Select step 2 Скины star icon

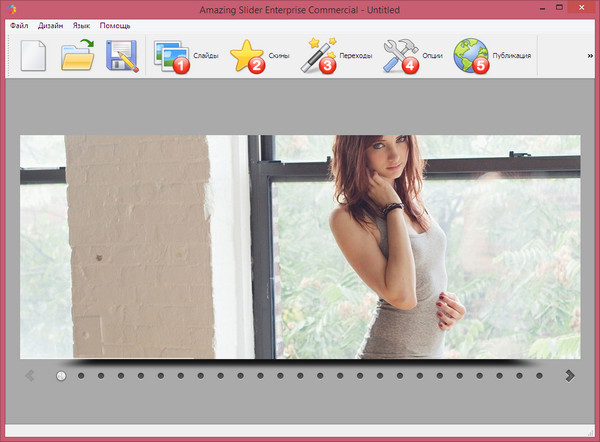tap(247, 56)
